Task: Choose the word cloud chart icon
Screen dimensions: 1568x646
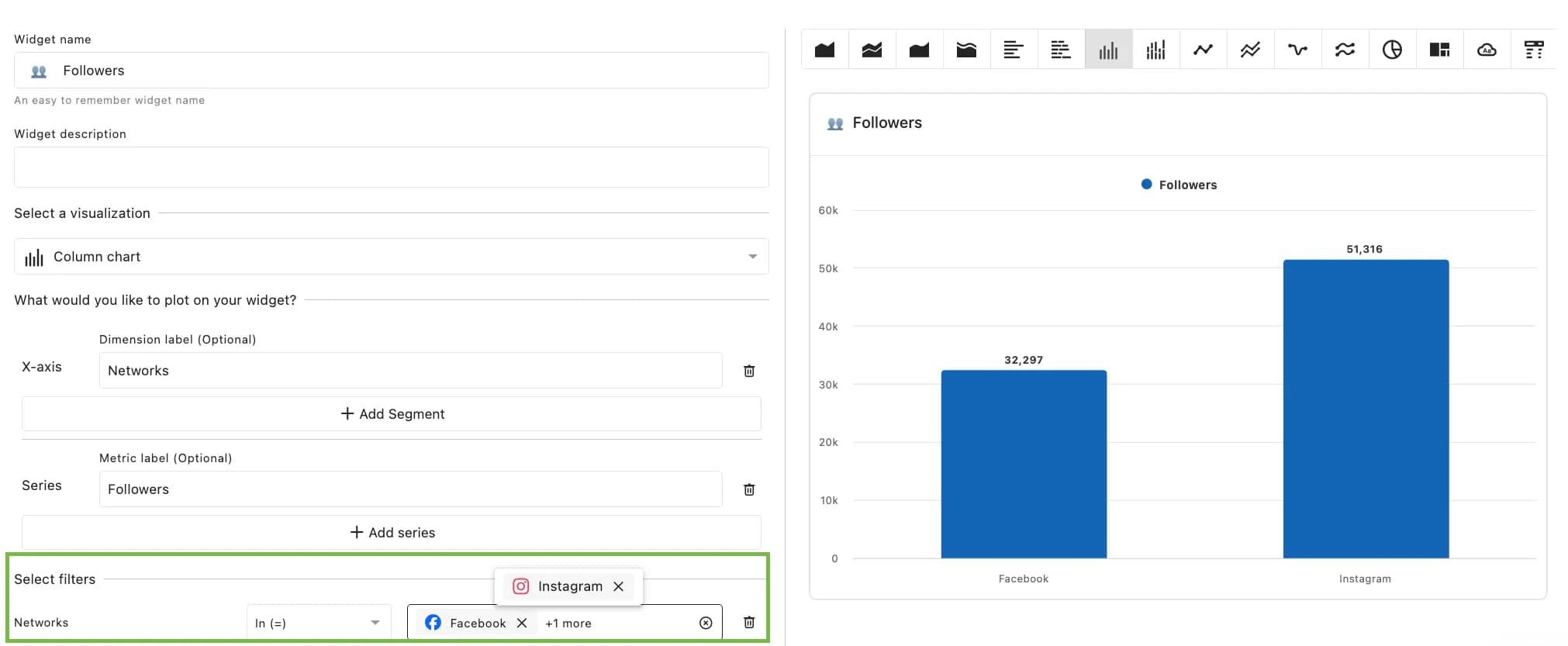Action: [1487, 50]
